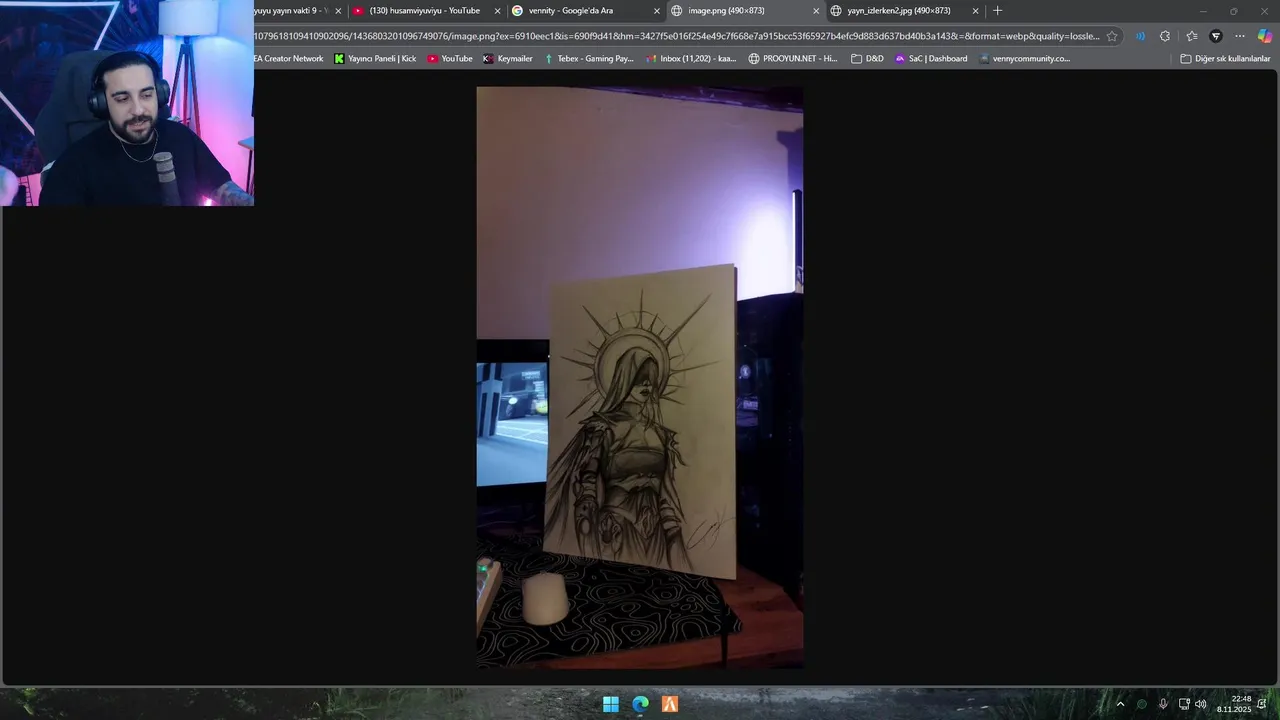Open the Yayıncı Paneli | Kick bookmark
Image resolution: width=1280 pixels, height=720 pixels.
coord(375,59)
